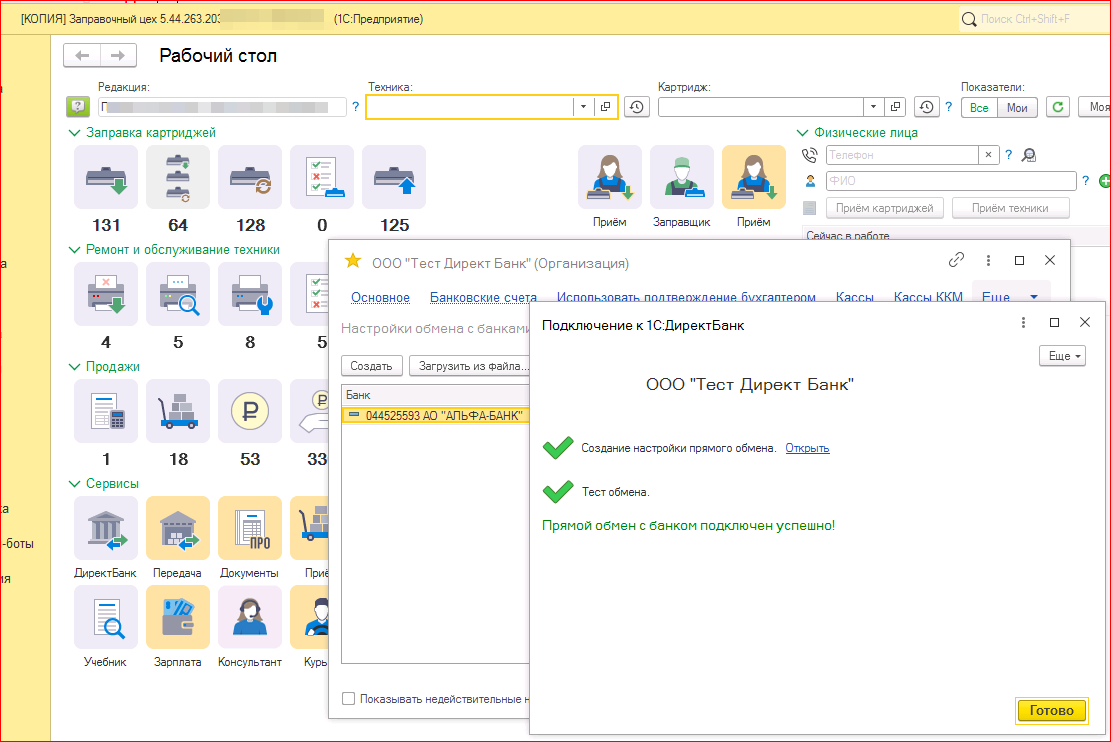Open Еще dropdown in DirectBank dialog
1111x742 pixels.
(x=1063, y=356)
